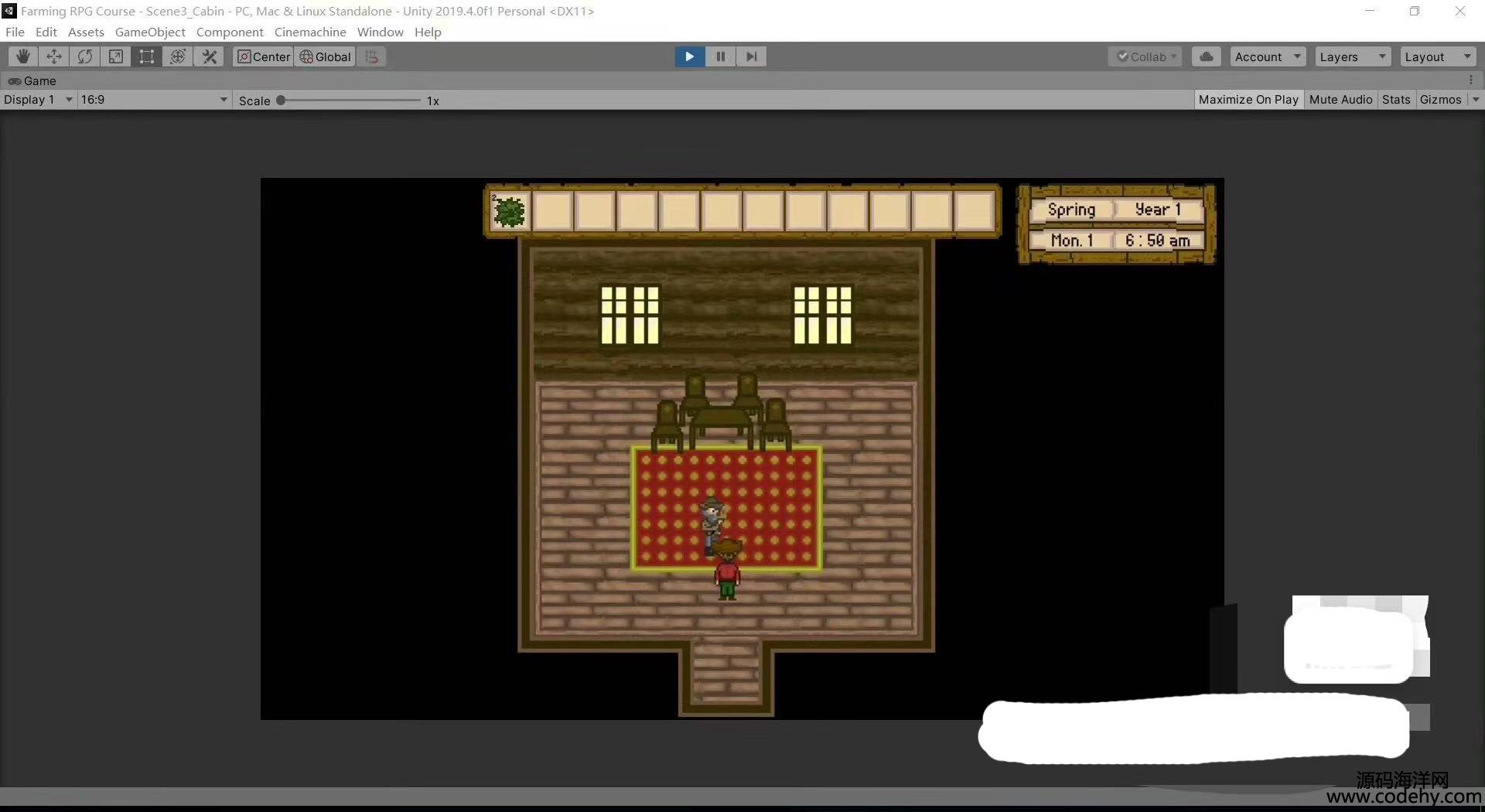Open the Game panel options menu
This screenshot has height=812, width=1485.
1471,80
